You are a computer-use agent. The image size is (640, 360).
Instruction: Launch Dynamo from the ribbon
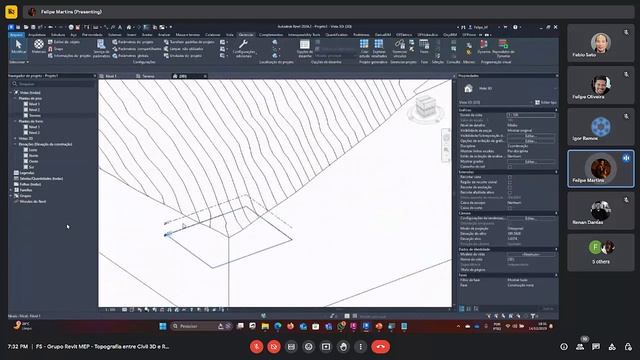point(484,47)
